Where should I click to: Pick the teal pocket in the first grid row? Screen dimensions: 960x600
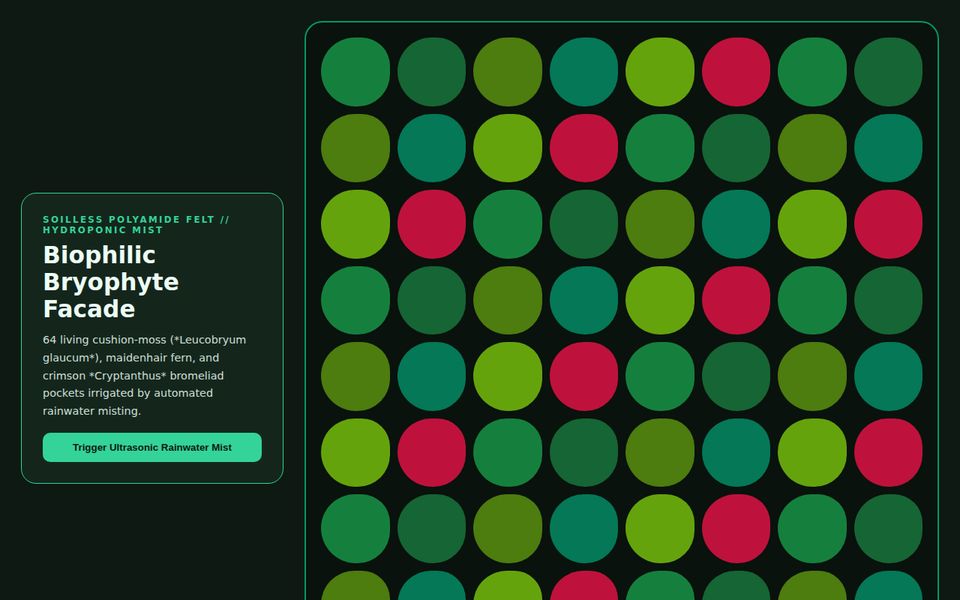[x=584, y=72]
